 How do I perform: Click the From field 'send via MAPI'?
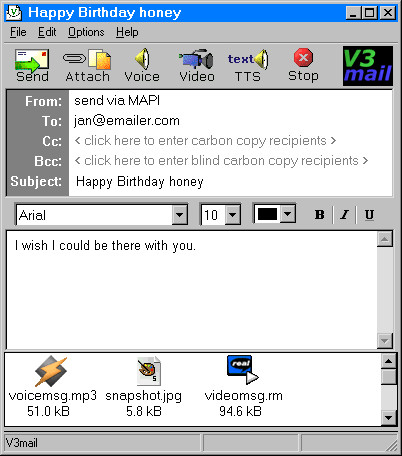(x=230, y=100)
